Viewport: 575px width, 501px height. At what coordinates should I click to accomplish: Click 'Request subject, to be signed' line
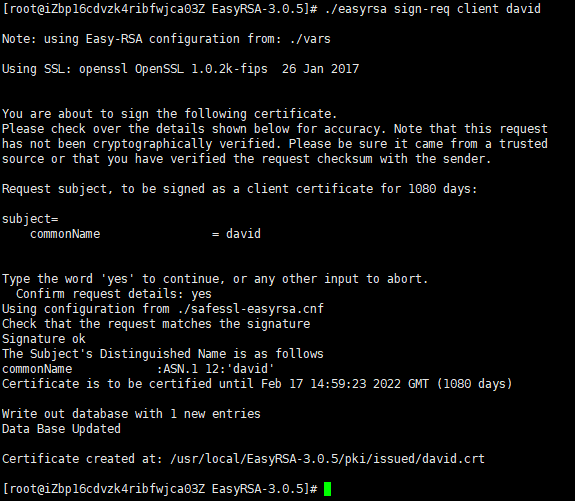coord(239,189)
